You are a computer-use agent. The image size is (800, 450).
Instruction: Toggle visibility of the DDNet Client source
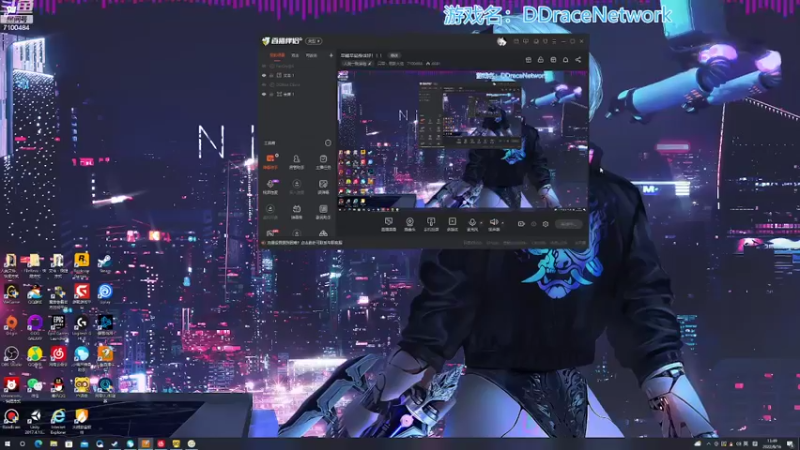(x=264, y=85)
